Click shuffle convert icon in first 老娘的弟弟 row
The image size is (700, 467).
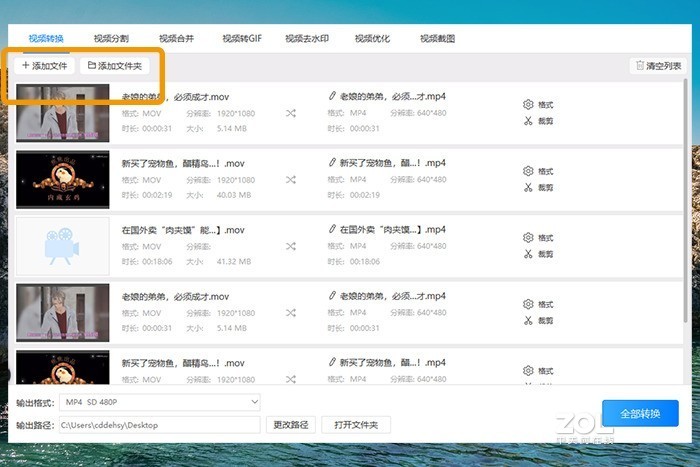(291, 113)
